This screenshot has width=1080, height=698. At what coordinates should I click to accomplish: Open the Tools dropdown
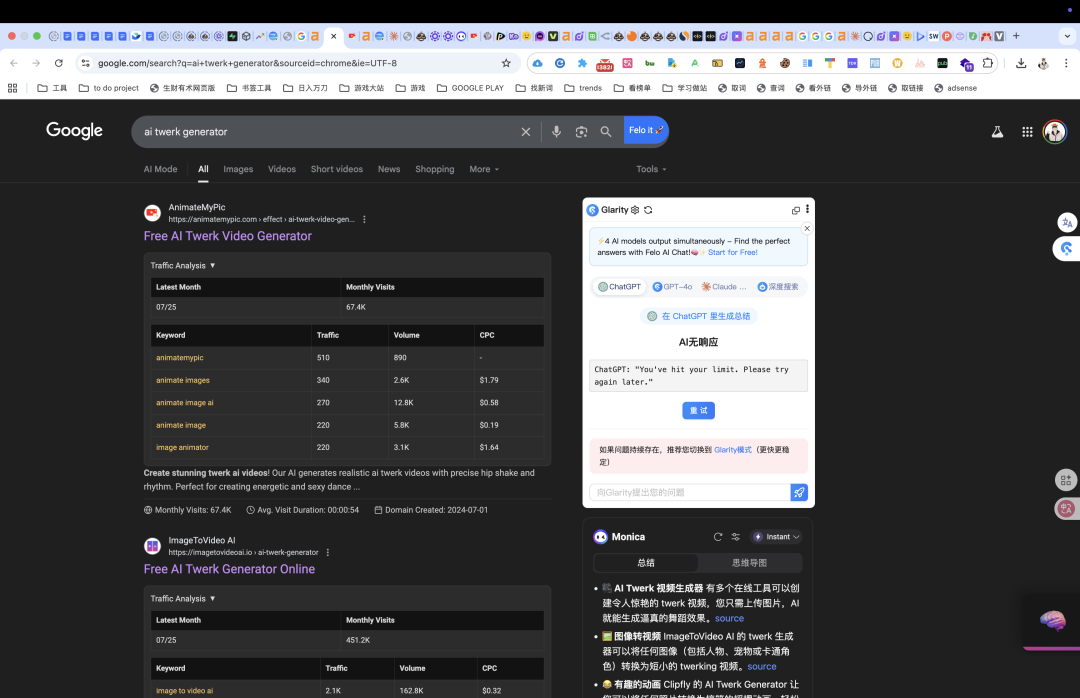coord(651,169)
